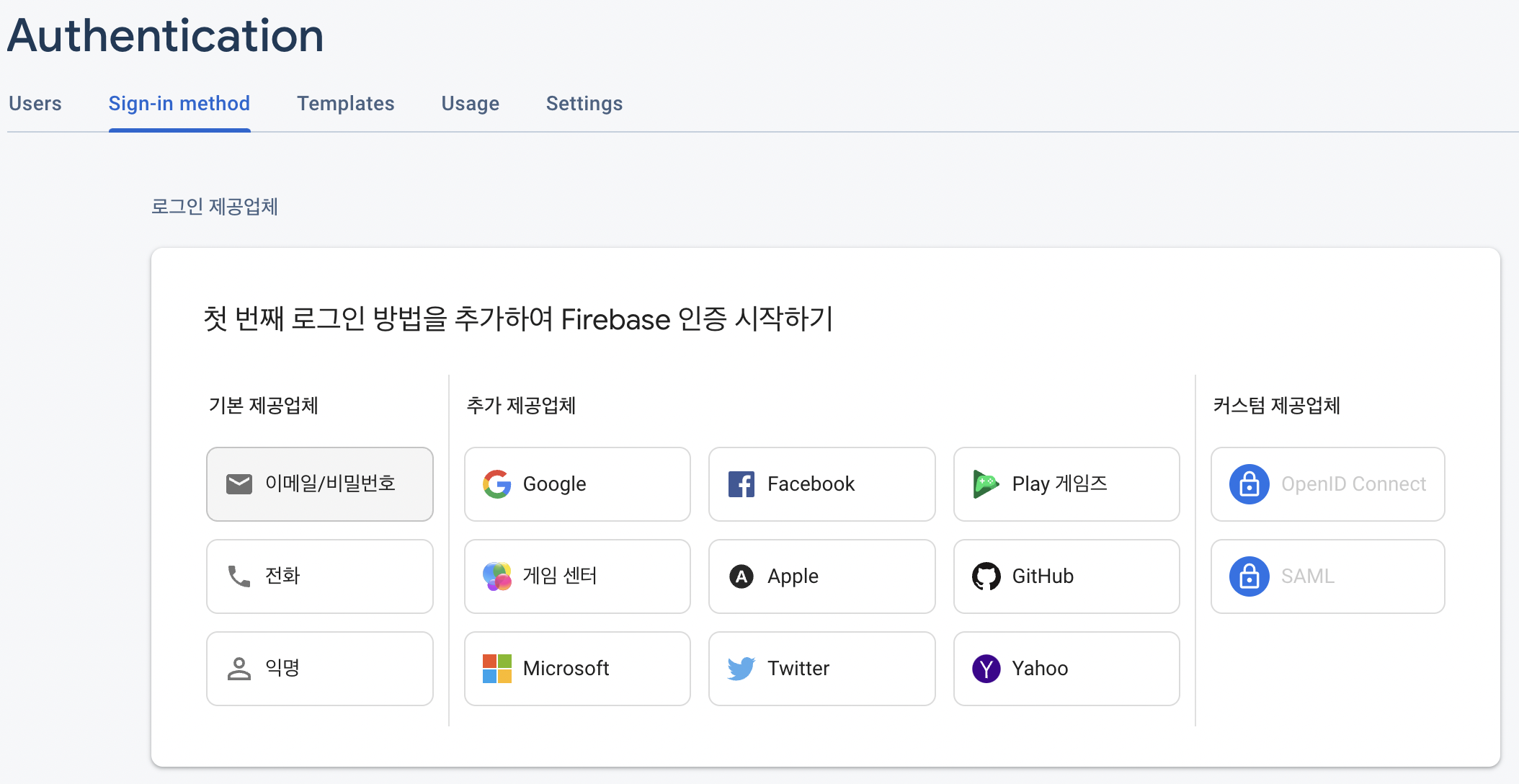Click the Microsoft four-square logo
Screen dimensions: 1519x784
pos(496,669)
